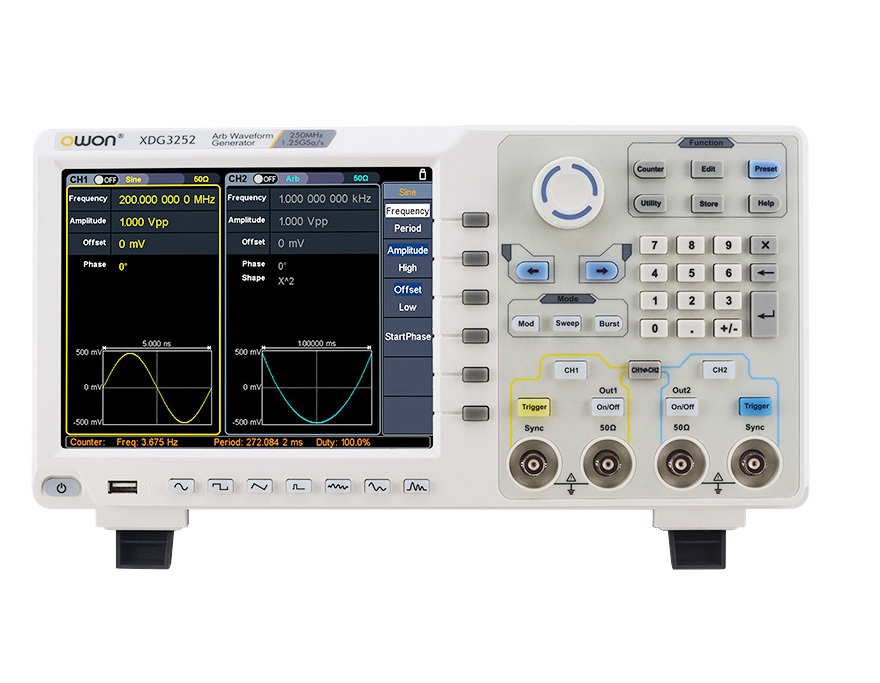
Task: Tap the backspace arrow key on keypad
Action: 764,273
